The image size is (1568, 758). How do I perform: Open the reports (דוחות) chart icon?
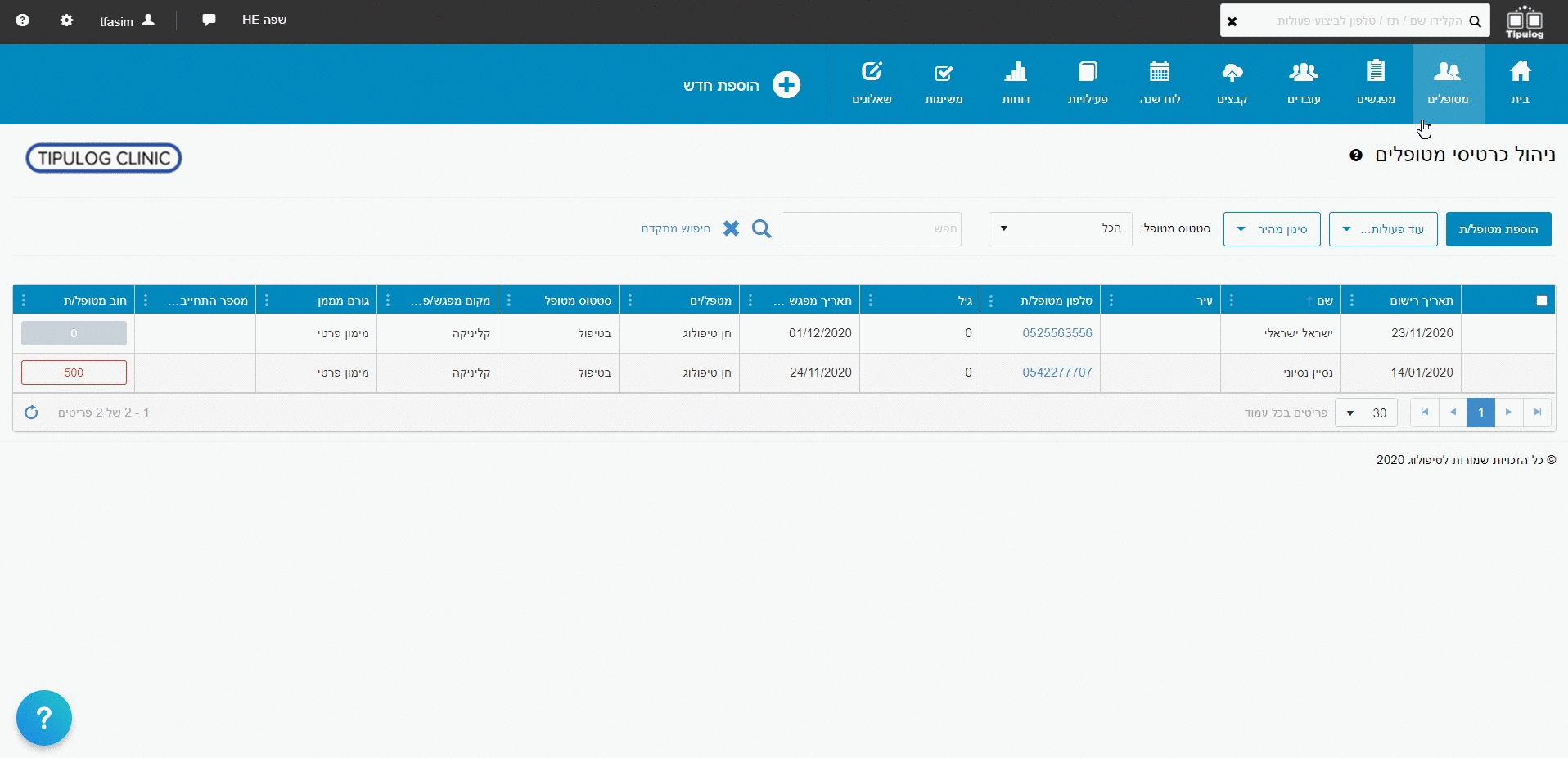tap(1016, 72)
